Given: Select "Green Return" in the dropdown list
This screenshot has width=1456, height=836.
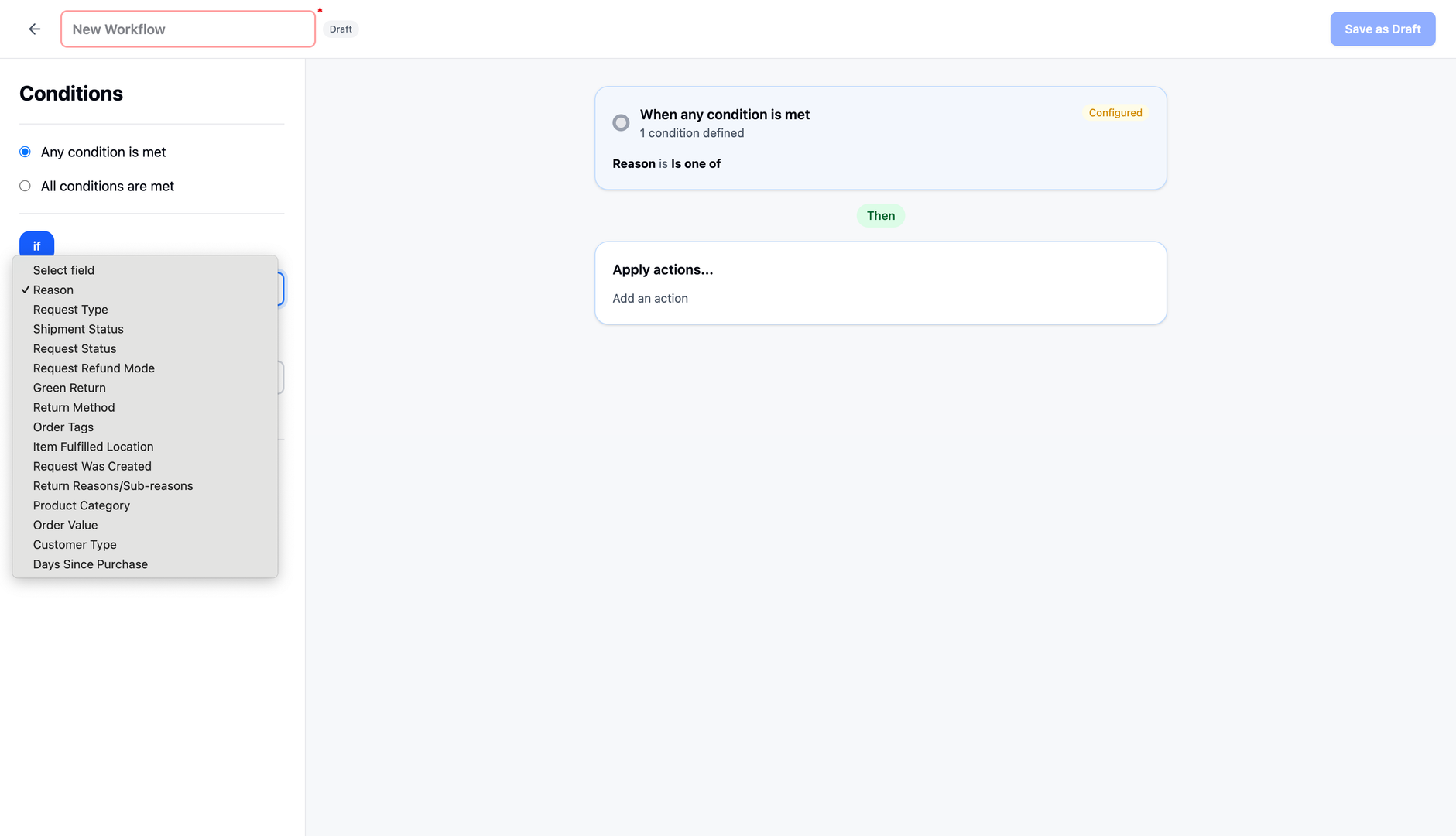Looking at the screenshot, I should (69, 388).
